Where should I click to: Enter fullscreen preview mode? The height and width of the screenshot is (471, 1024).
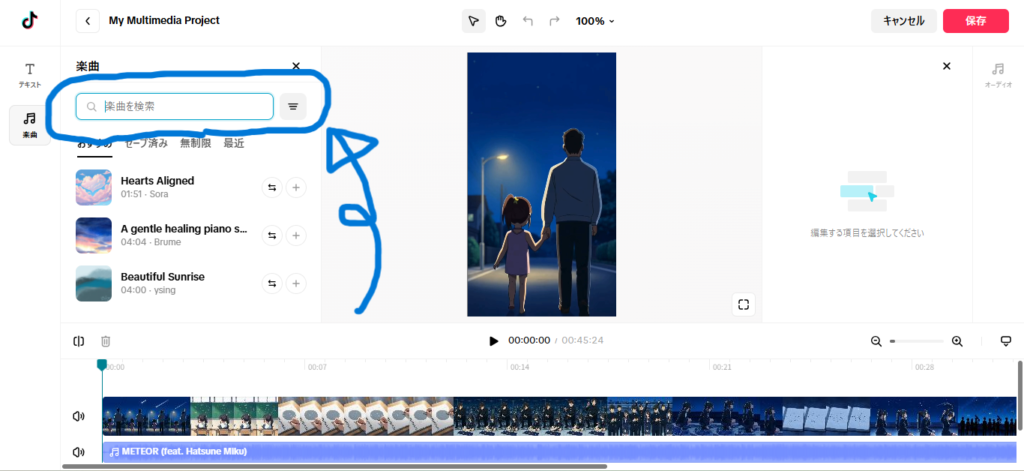pyautogui.click(x=743, y=305)
